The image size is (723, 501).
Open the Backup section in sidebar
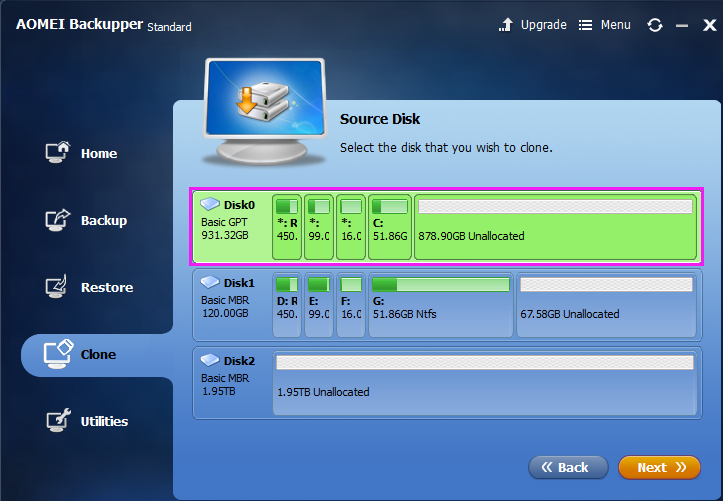[86, 220]
